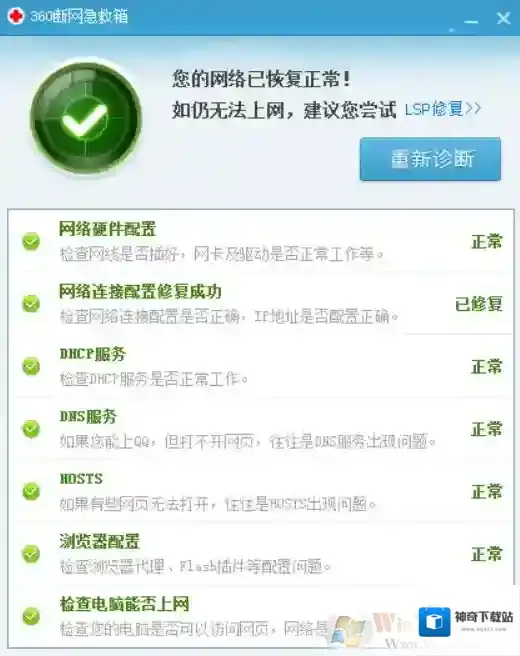
Task: Click the green check icon beside 网络硬件配置
Action: tap(31, 241)
